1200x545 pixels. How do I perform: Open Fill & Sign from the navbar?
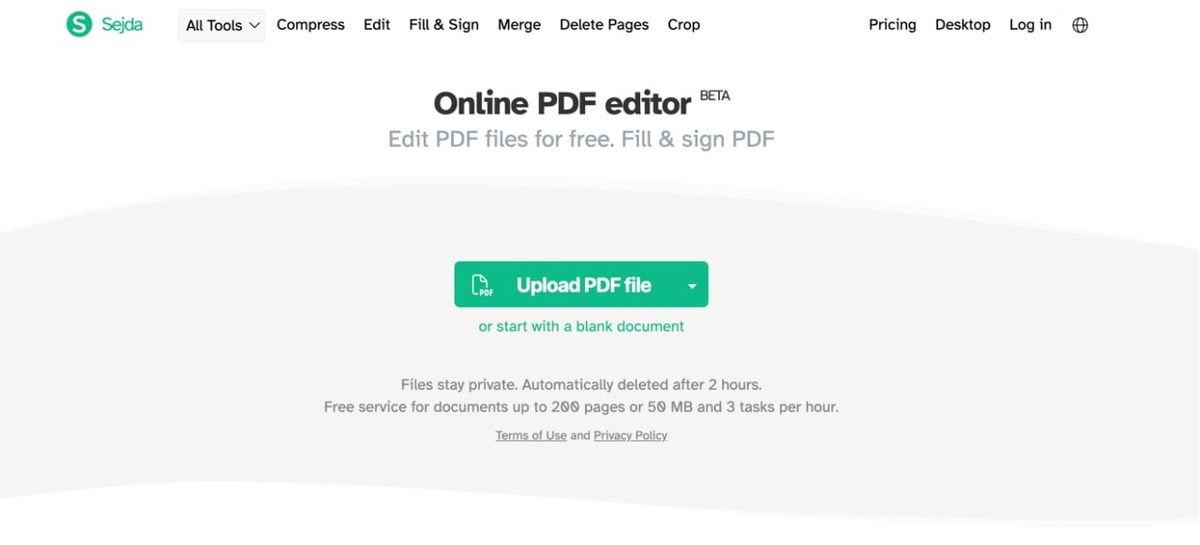(444, 25)
